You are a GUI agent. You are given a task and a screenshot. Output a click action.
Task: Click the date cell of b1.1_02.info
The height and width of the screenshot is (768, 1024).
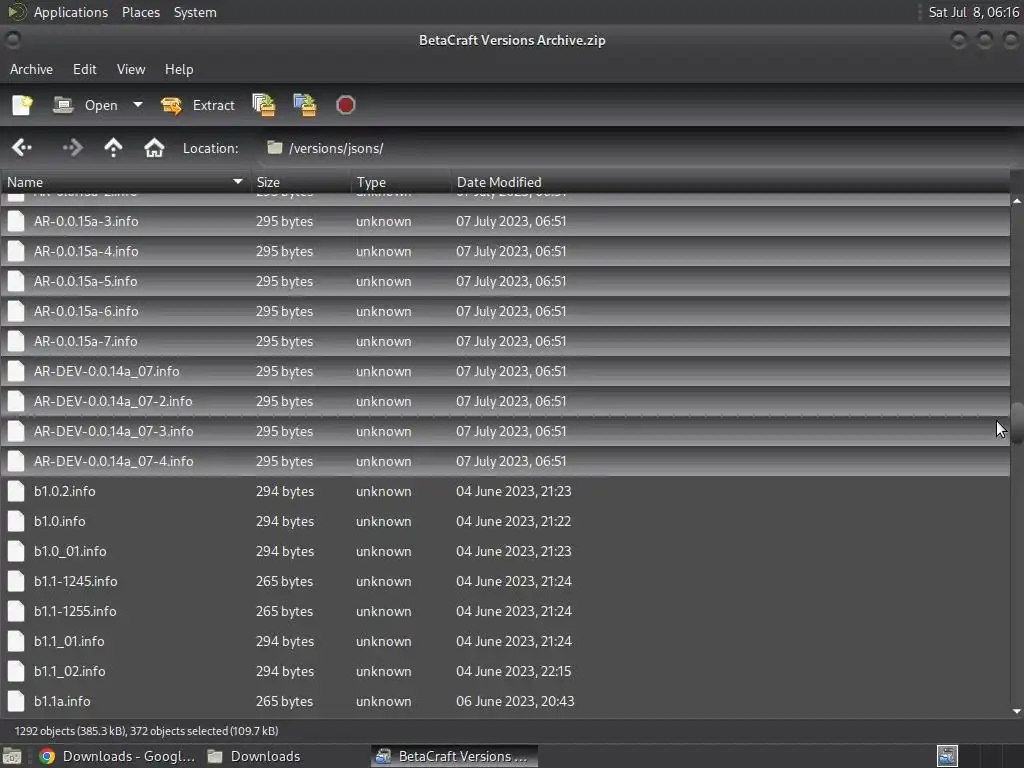tap(513, 671)
